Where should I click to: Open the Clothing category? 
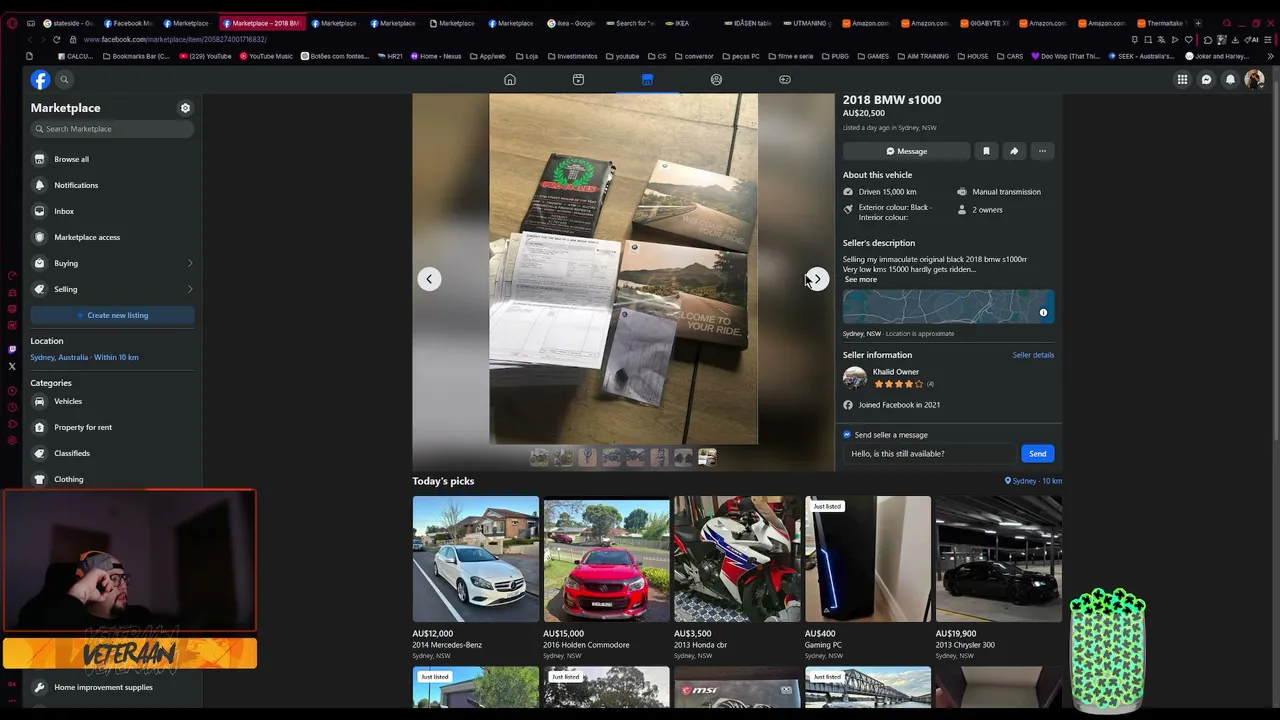[x=112, y=479]
